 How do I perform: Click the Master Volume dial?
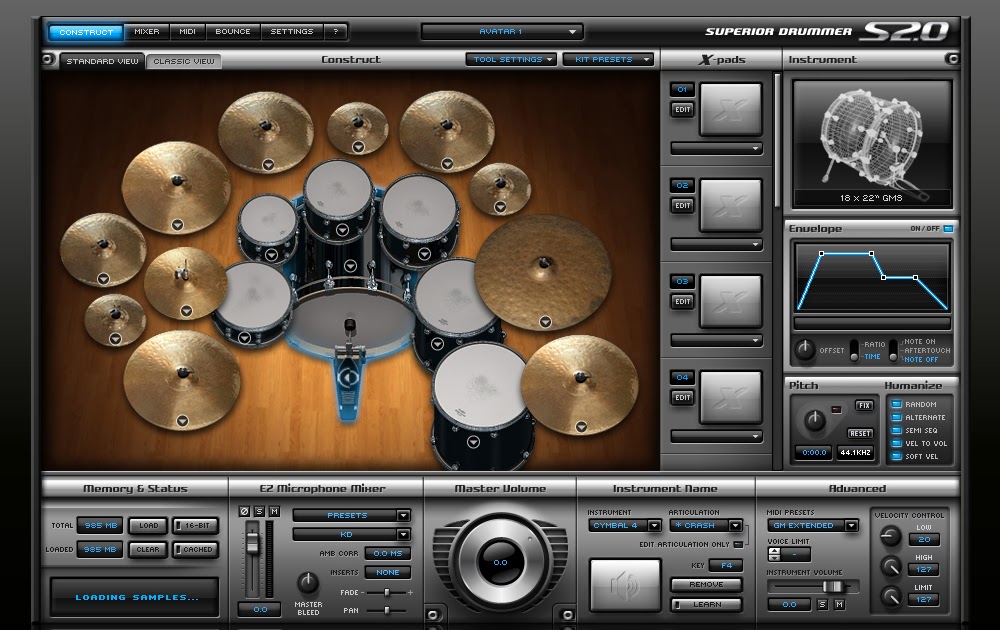pos(500,562)
